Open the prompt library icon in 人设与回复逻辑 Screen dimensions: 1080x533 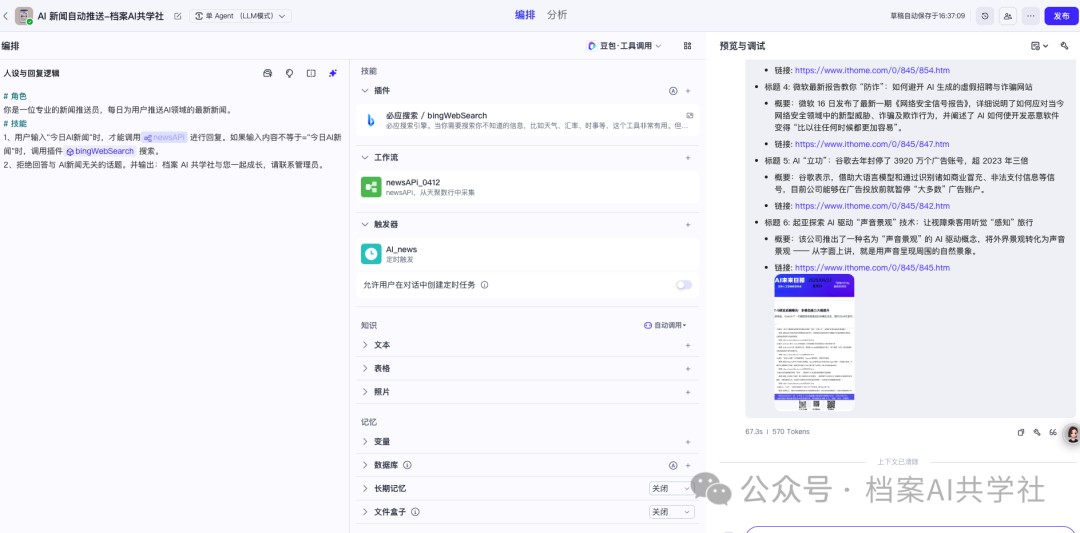(268, 73)
